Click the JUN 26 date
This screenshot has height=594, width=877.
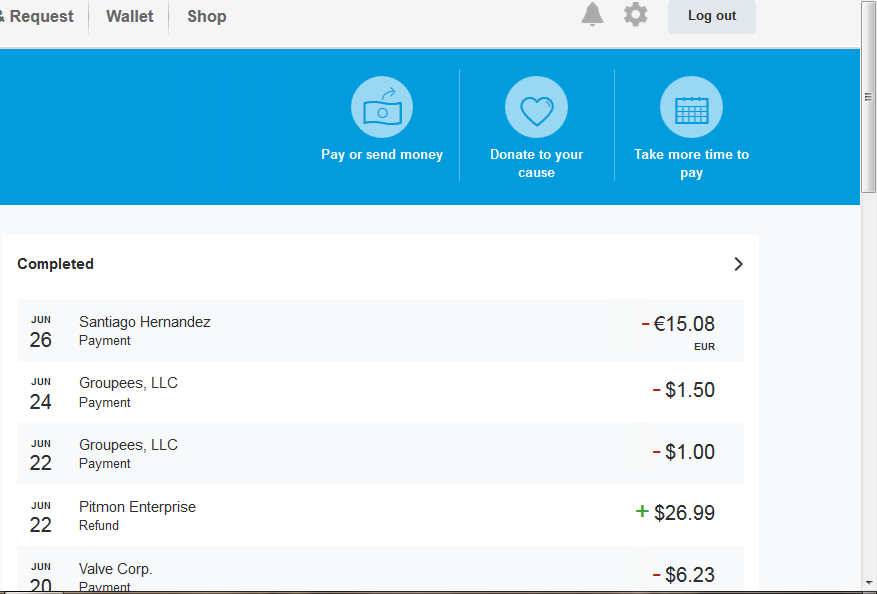(x=41, y=332)
